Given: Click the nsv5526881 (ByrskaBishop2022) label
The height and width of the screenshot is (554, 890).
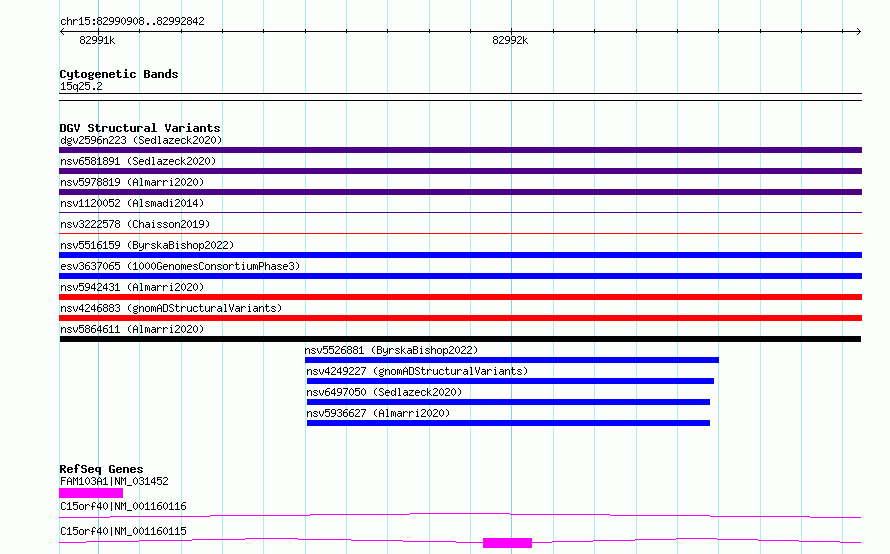Looking at the screenshot, I should (x=391, y=350).
